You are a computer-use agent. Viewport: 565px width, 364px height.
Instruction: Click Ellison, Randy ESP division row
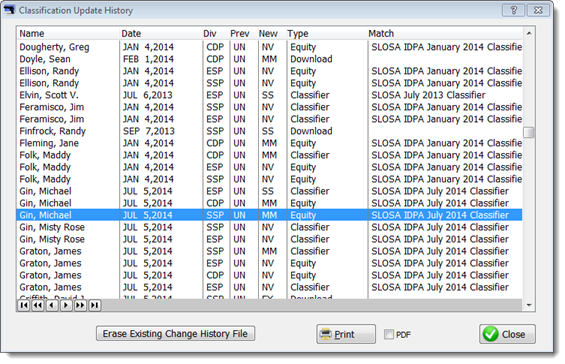pos(270,71)
